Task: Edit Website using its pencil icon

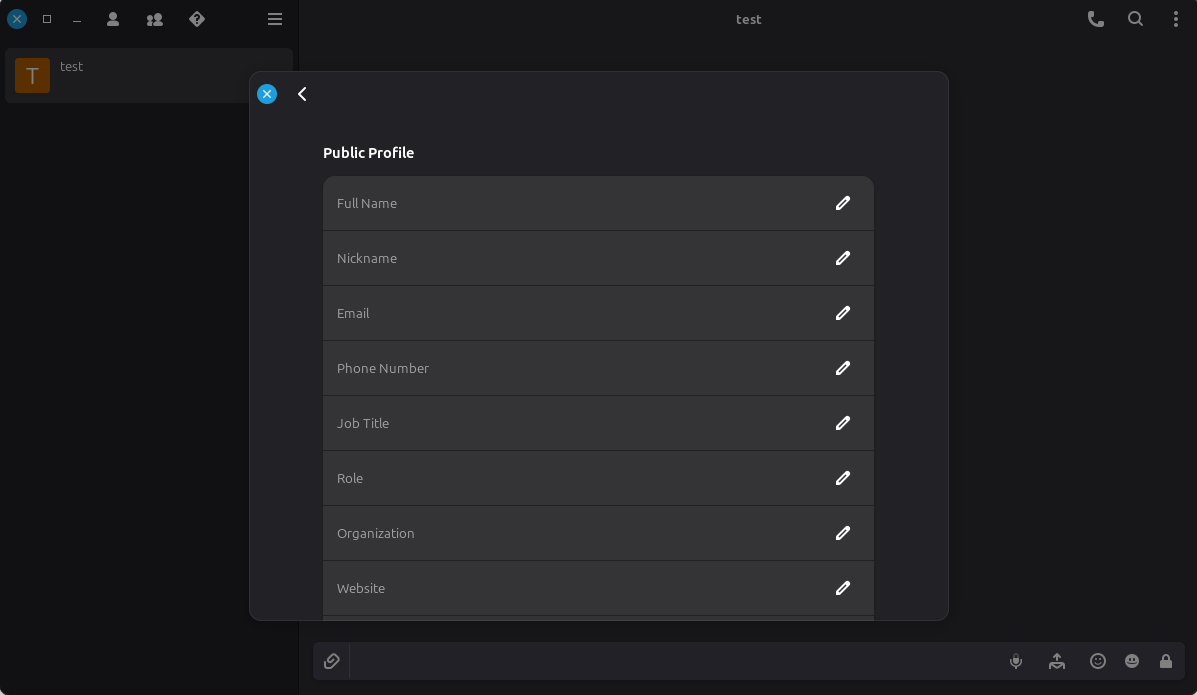Action: pos(843,588)
